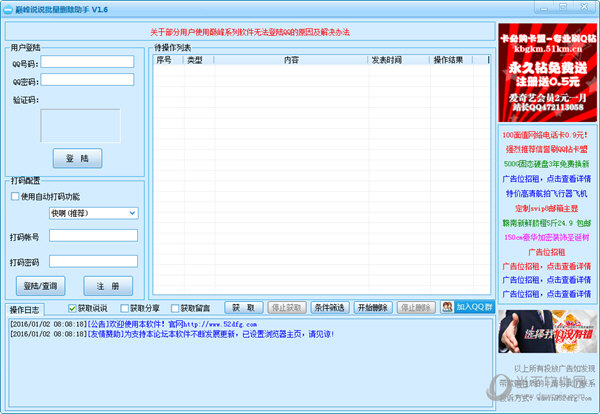Image resolution: width=600 pixels, height=414 pixels.
Task: Click the 注册 register button
Action: [x=108, y=285]
